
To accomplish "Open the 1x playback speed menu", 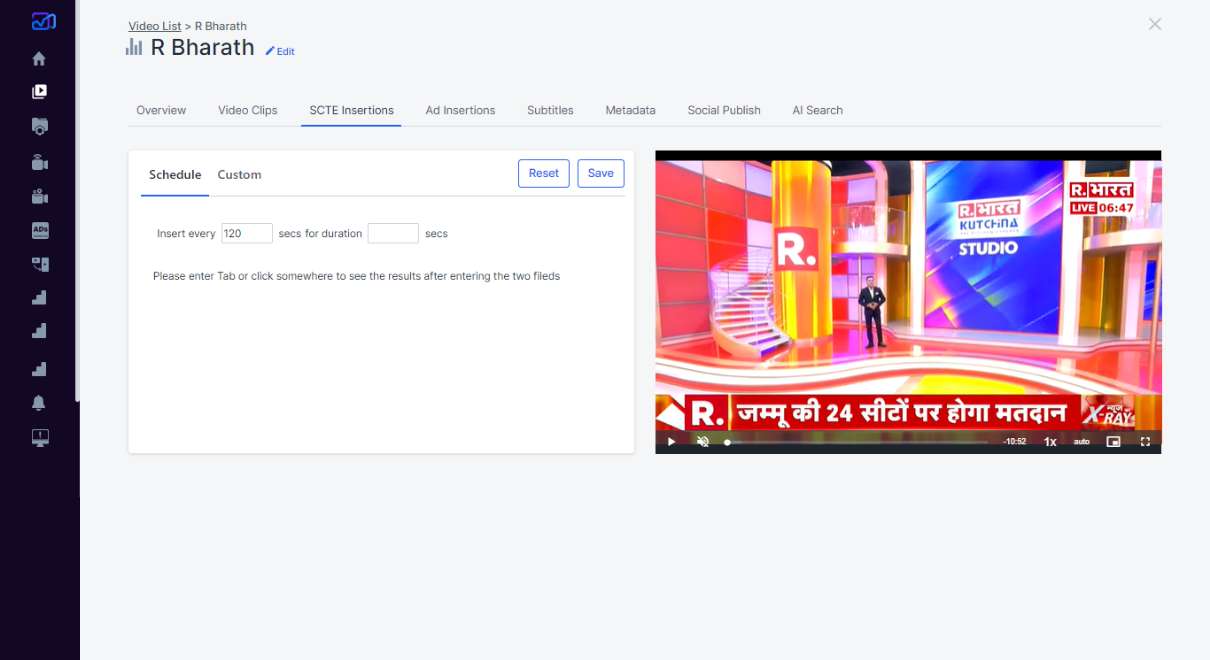I will pyautogui.click(x=1050, y=441).
